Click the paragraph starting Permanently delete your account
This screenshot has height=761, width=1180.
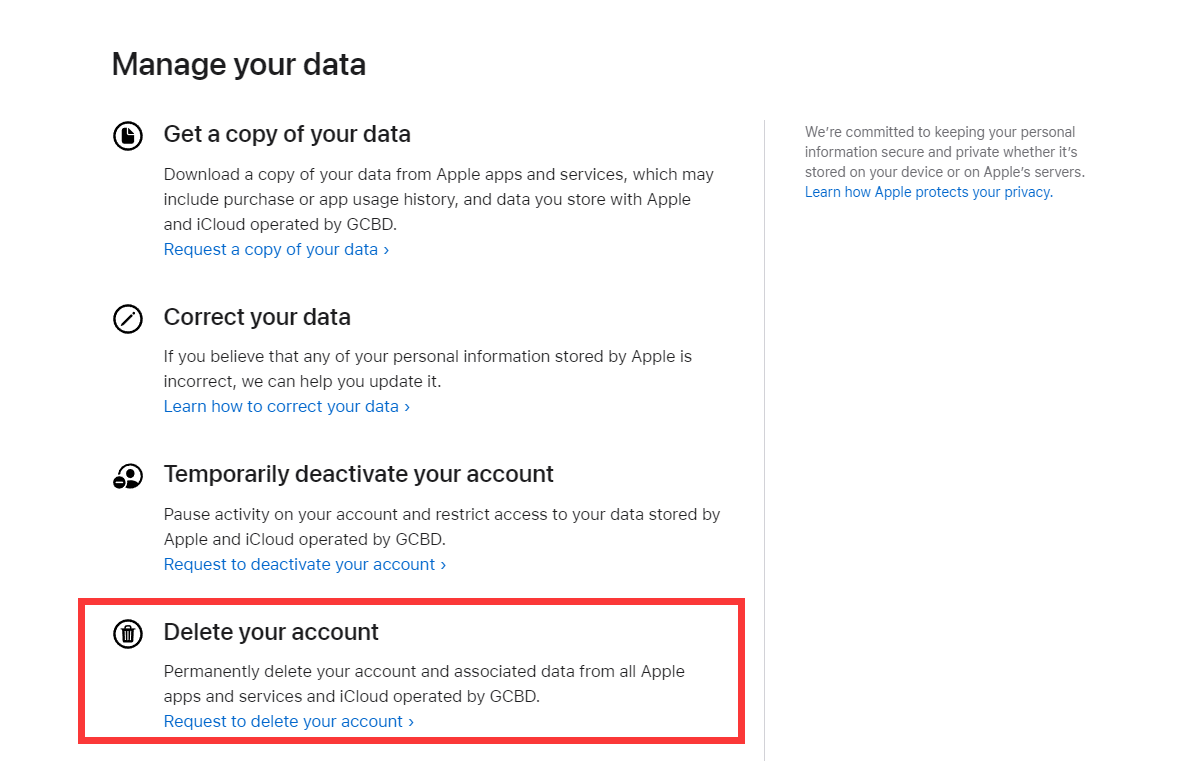pos(423,684)
